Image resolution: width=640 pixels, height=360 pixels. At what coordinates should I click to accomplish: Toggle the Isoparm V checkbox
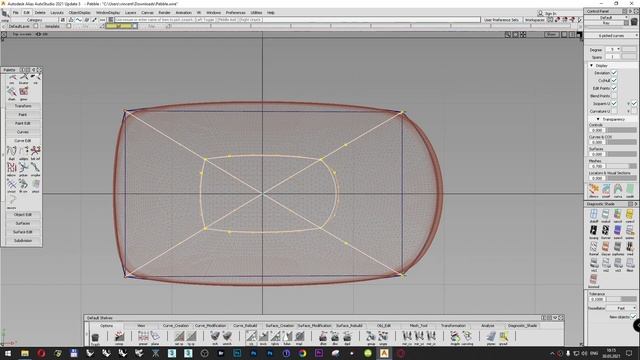pos(634,103)
